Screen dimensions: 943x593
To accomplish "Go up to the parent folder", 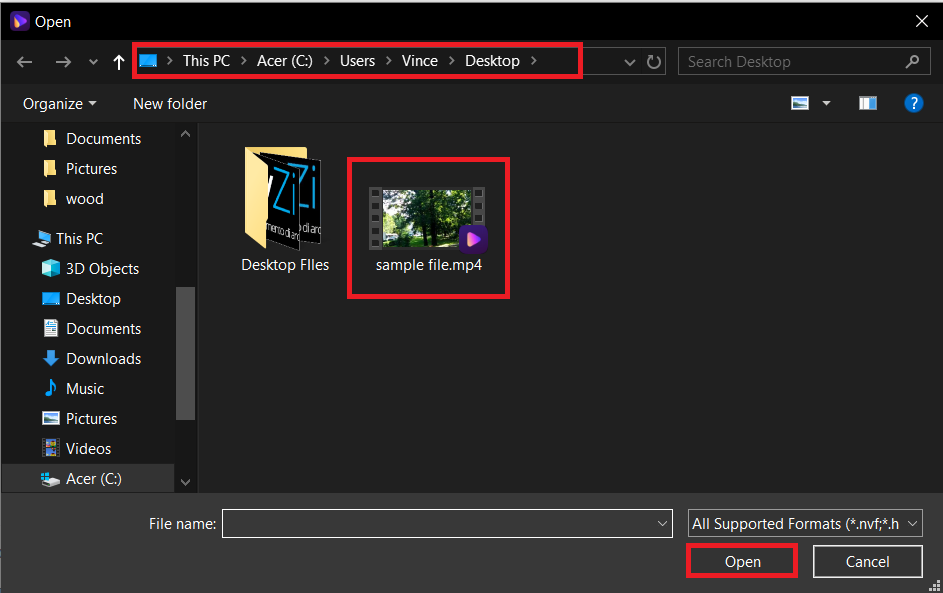I will 117,61.
